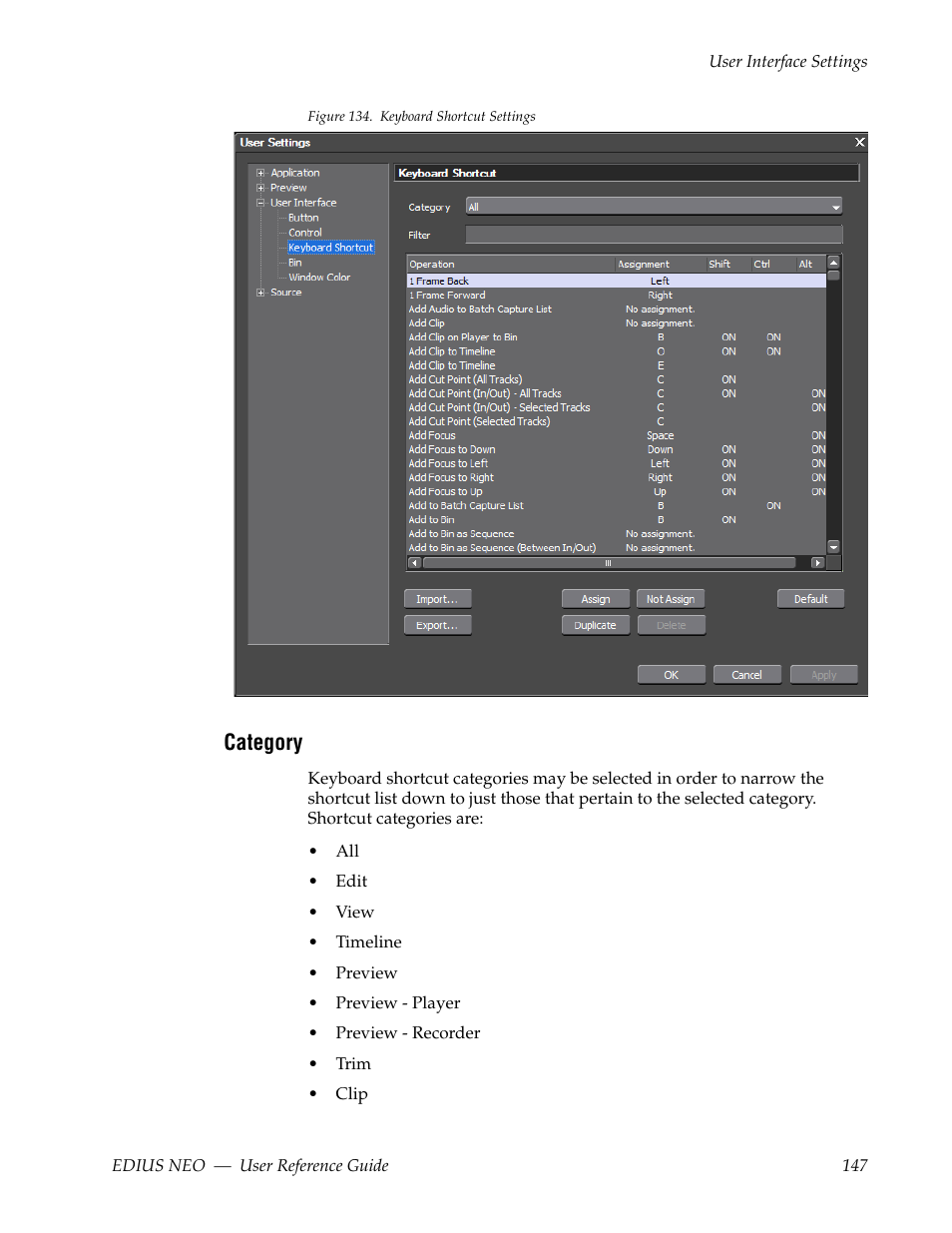Collapse the User Interface tree node
Viewport: 952px width, 1233px height.
(260, 203)
